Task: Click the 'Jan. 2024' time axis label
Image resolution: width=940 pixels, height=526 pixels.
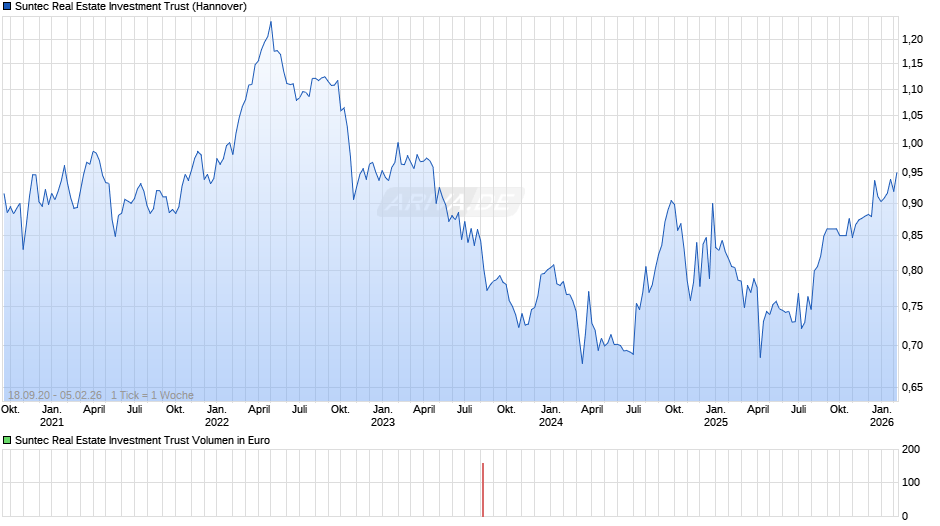Action: click(x=550, y=416)
